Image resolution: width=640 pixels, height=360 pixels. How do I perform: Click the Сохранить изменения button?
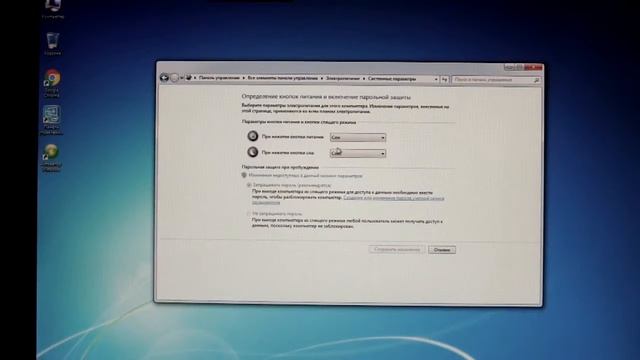(x=397, y=249)
